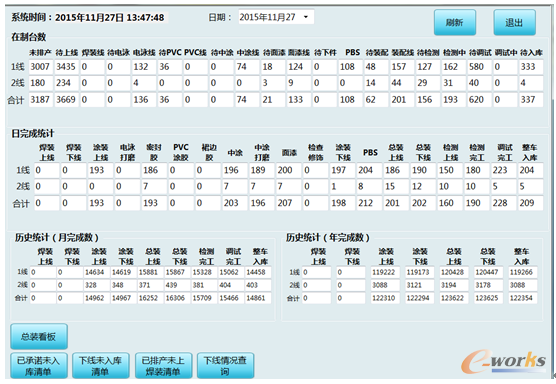Click the 1线 未排产 cell 3007

click(41, 67)
